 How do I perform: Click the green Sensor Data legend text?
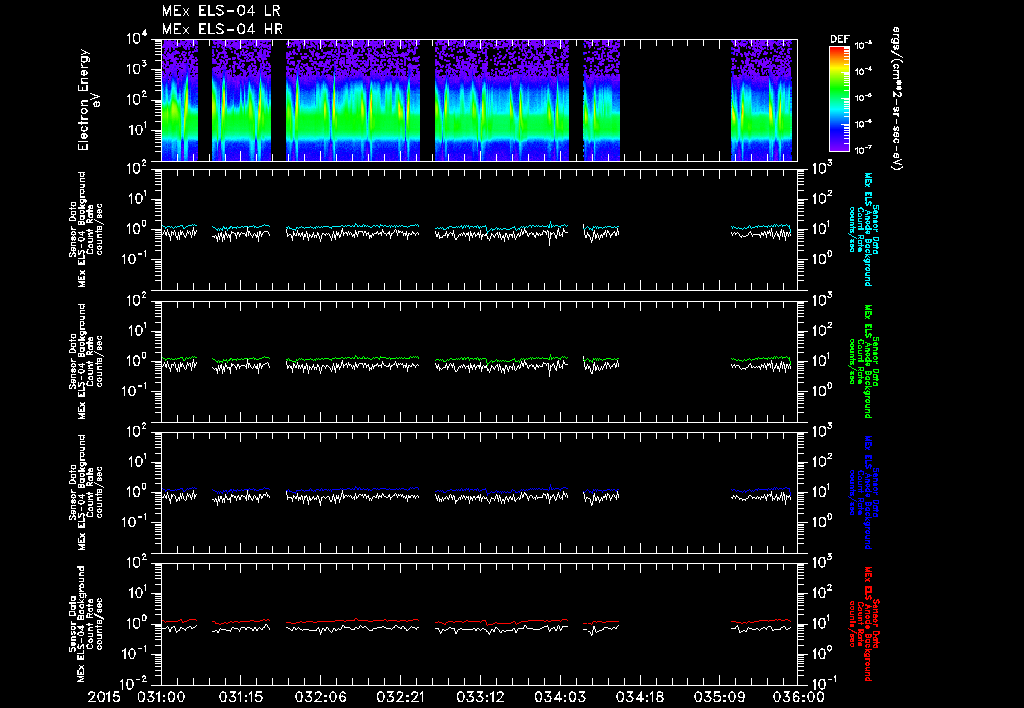tap(863, 361)
